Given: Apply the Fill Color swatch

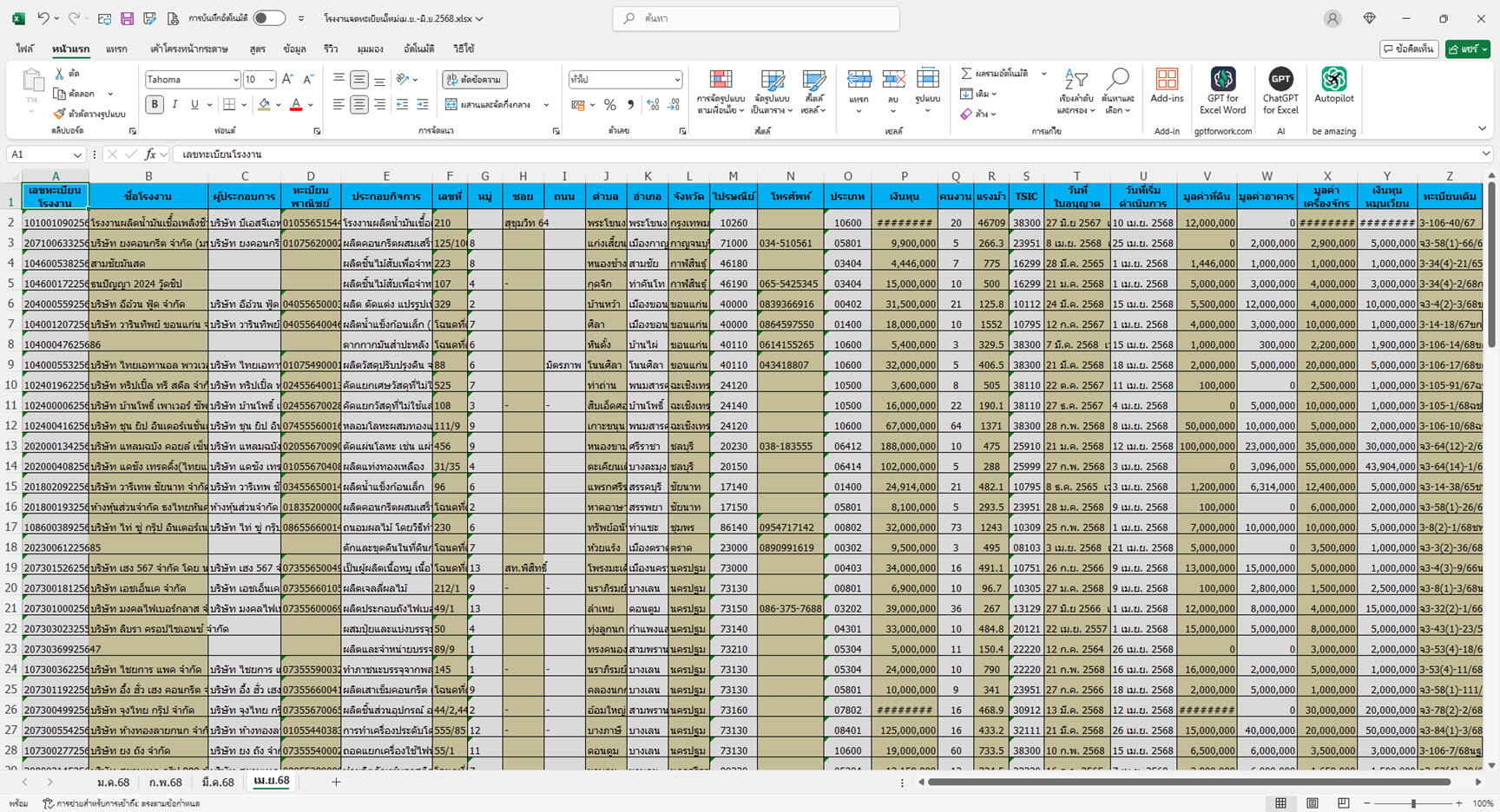Looking at the screenshot, I should coord(264,105).
